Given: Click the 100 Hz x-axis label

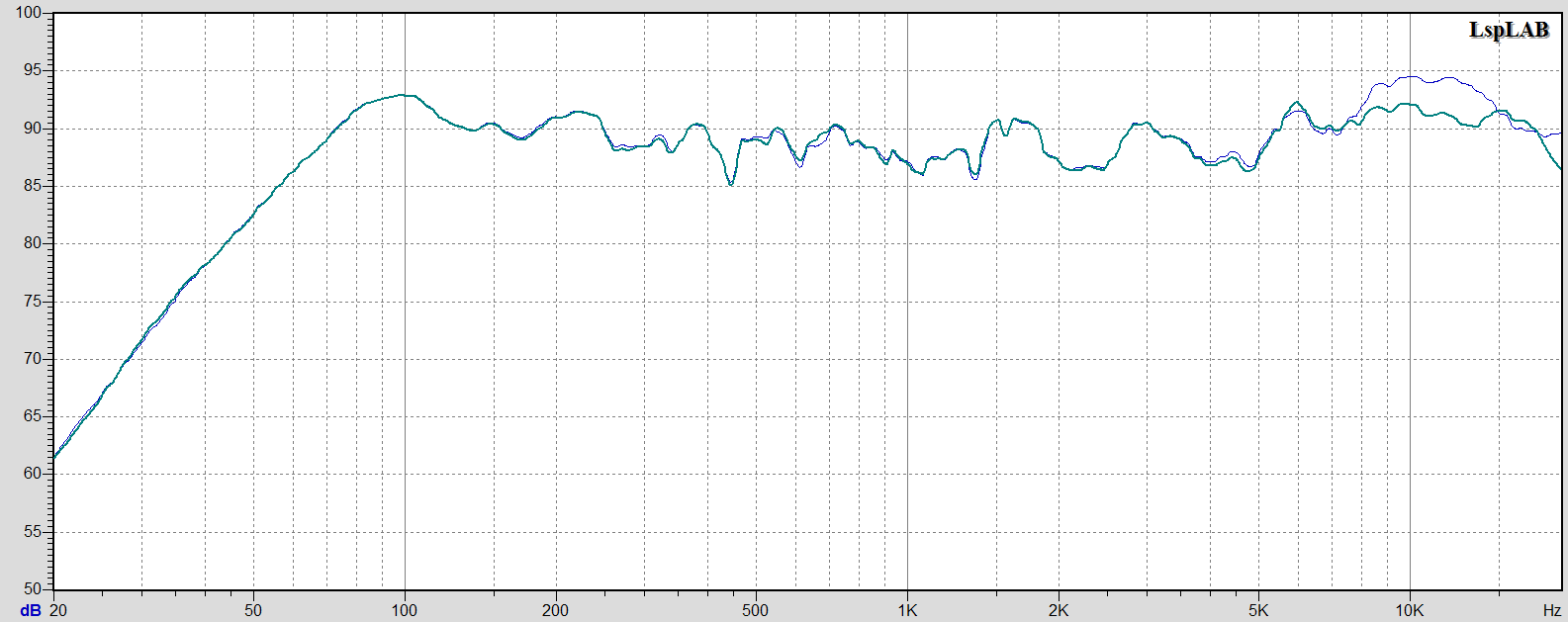Looking at the screenshot, I should pyautogui.click(x=405, y=610).
